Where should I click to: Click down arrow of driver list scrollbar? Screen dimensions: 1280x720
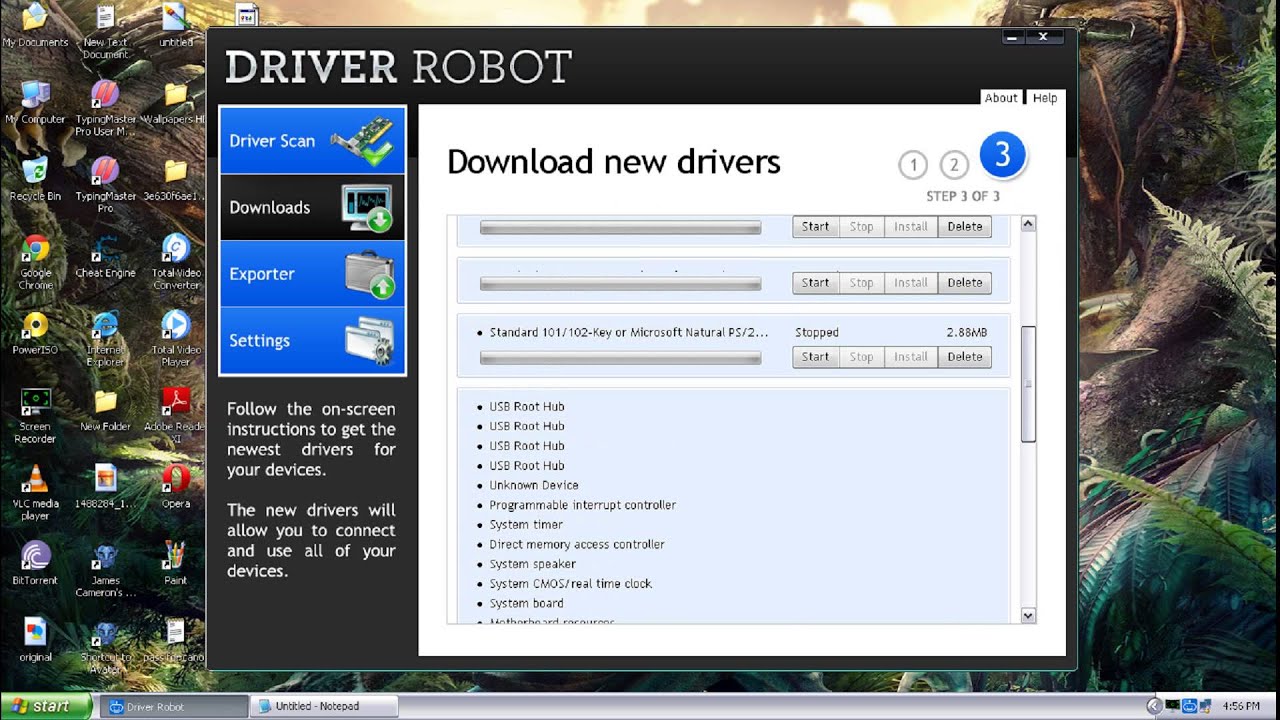1028,615
